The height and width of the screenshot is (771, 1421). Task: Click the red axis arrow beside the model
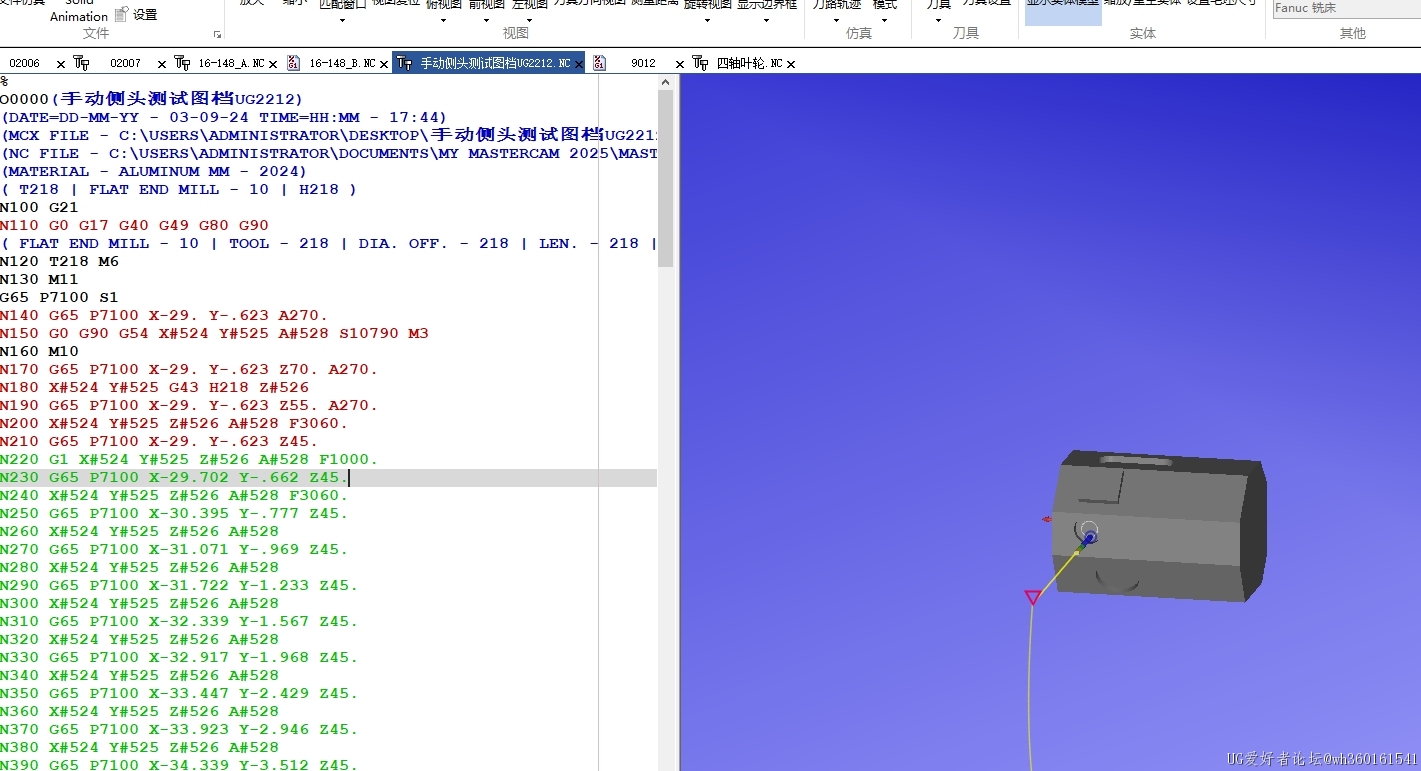coord(1046,519)
